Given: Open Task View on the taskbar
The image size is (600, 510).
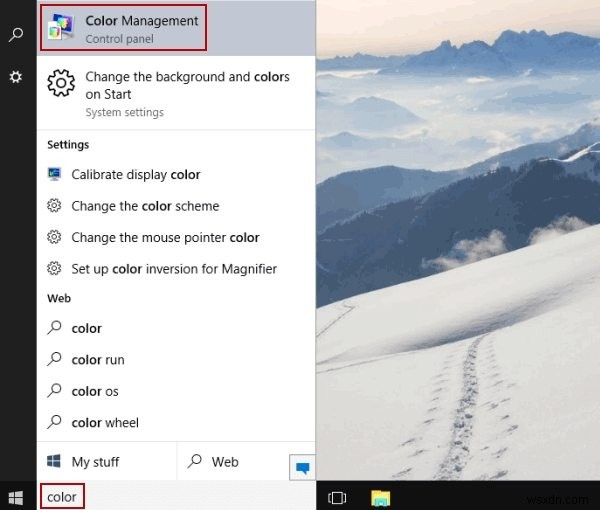Looking at the screenshot, I should coord(337,498).
